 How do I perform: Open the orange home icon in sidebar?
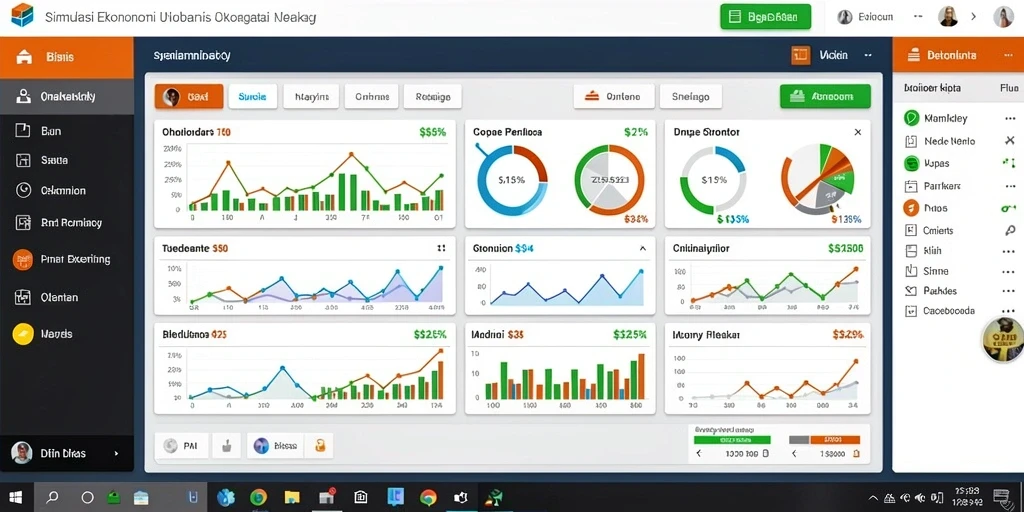coord(24,57)
